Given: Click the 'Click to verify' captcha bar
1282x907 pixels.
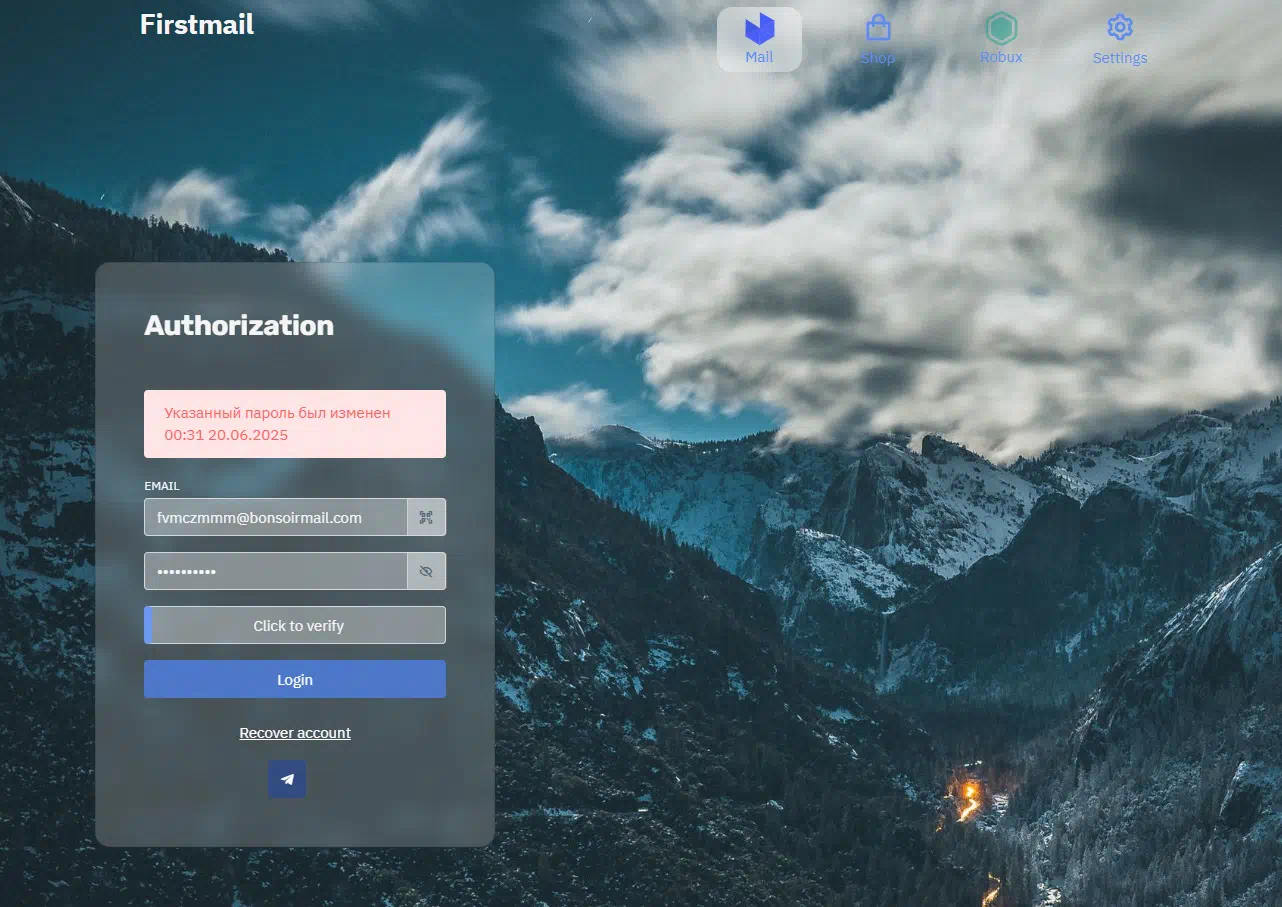Looking at the screenshot, I should 295,625.
